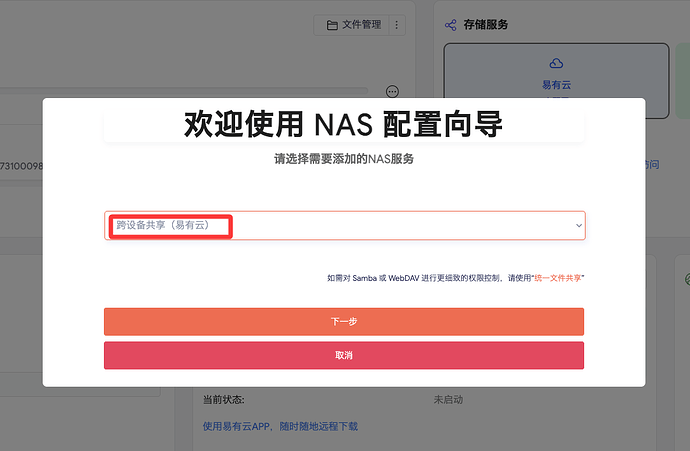Follow the 使用易有云APP remote download link
Image resolution: width=690 pixels, height=451 pixels.
(x=280, y=426)
